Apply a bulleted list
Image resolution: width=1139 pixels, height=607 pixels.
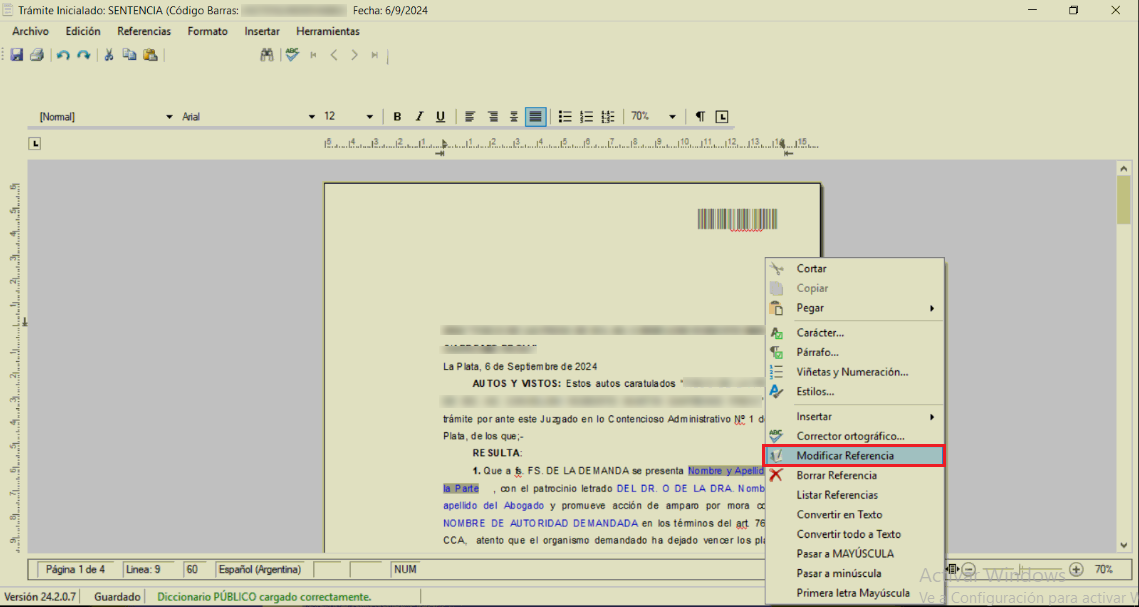click(565, 116)
